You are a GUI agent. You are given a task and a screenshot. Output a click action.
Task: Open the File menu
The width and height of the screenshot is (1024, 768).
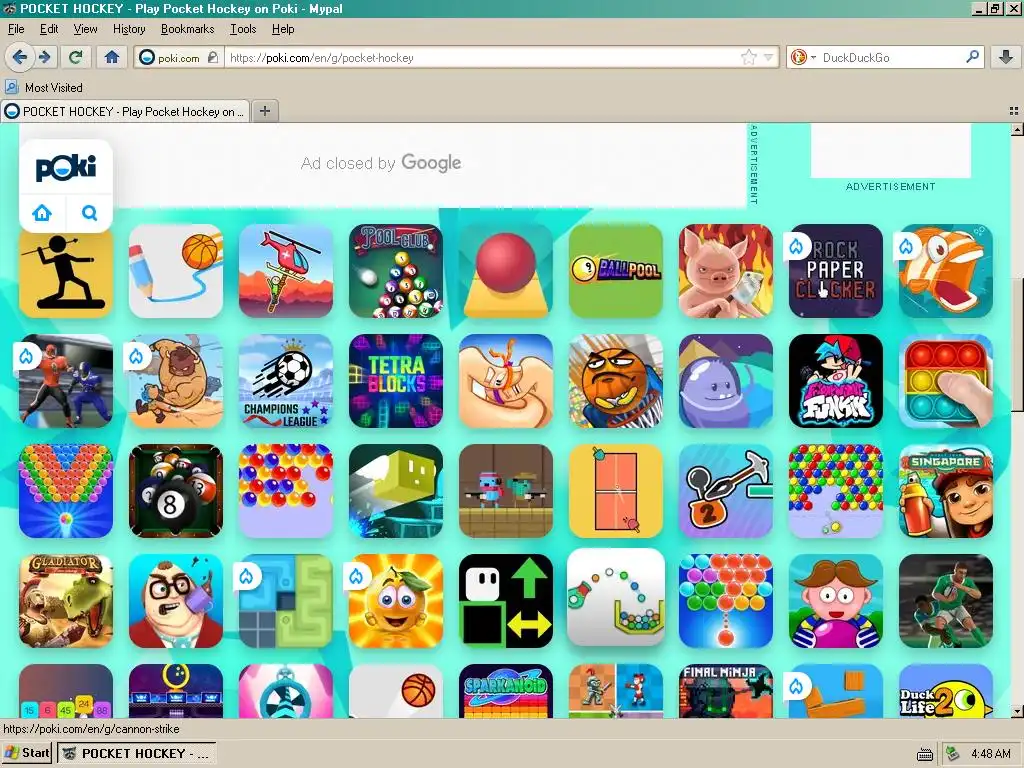click(x=16, y=29)
